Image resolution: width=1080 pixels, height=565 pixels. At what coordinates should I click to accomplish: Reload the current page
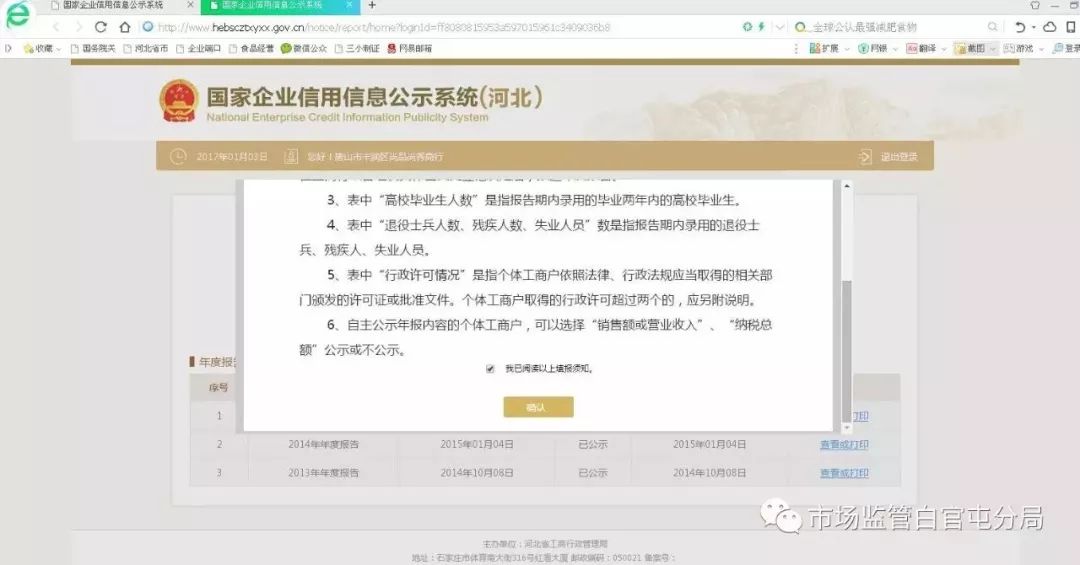pos(101,28)
